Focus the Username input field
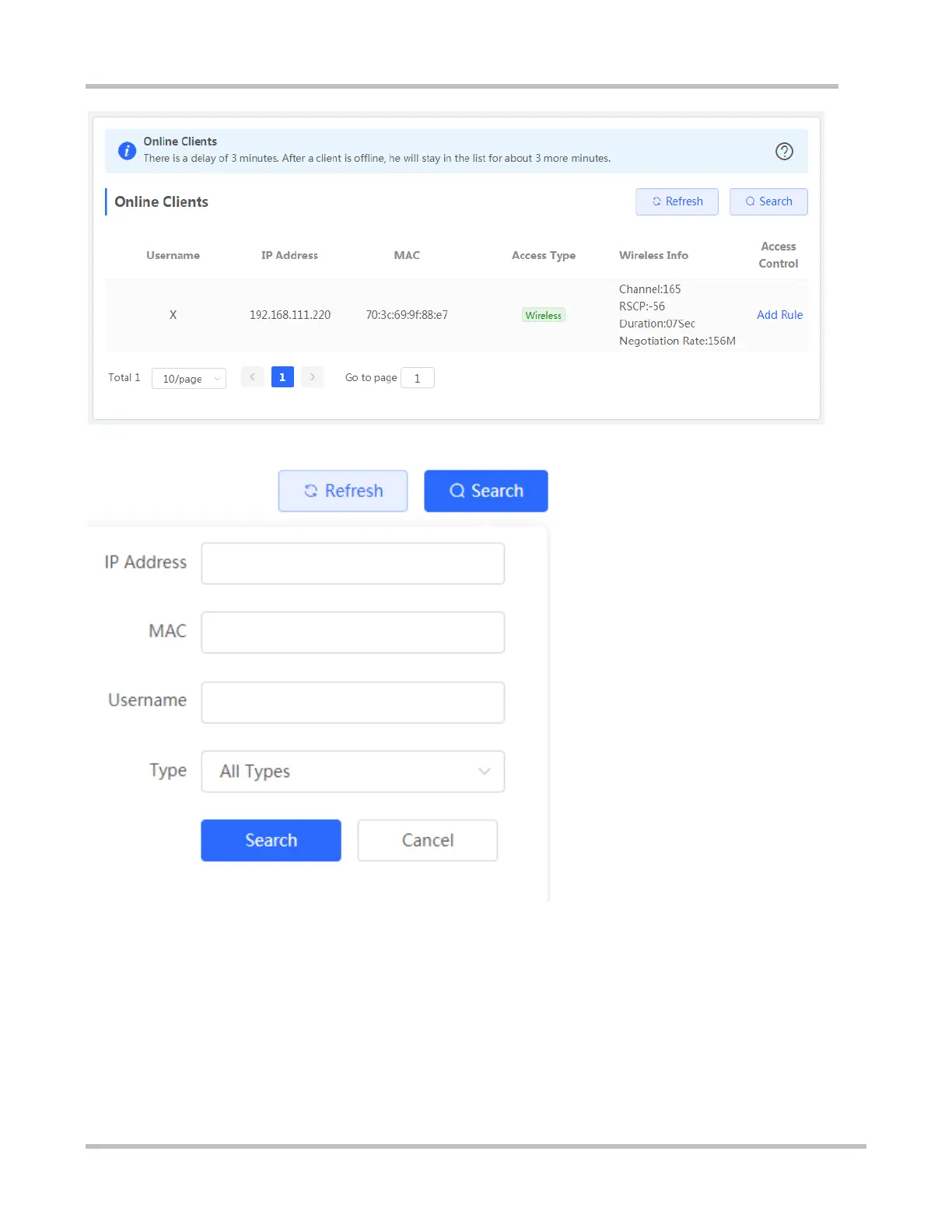Viewport: 952px width, 1232px height. click(353, 702)
